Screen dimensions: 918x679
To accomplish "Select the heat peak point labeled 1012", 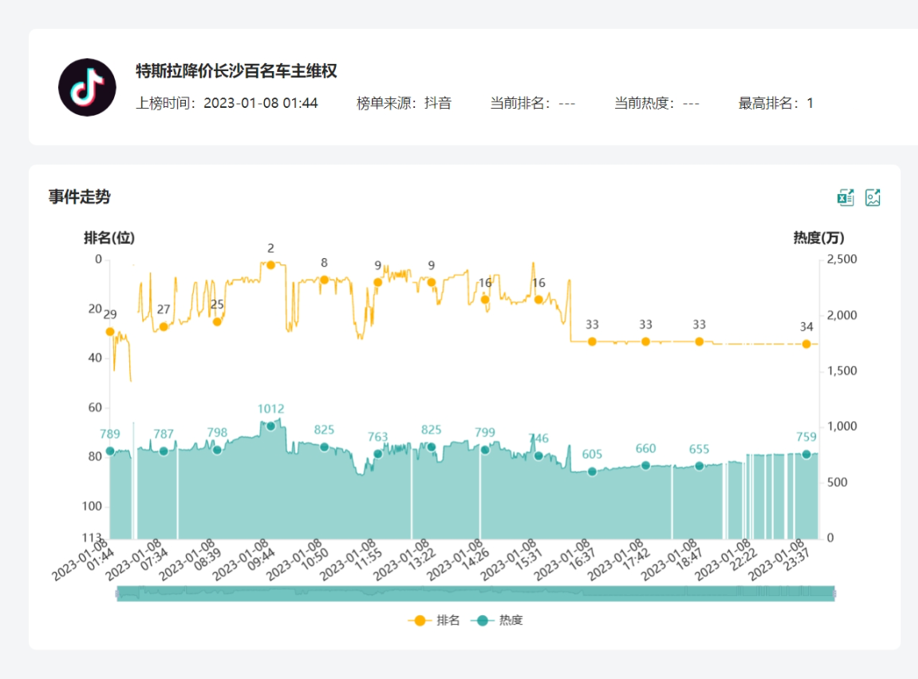I will [270, 426].
